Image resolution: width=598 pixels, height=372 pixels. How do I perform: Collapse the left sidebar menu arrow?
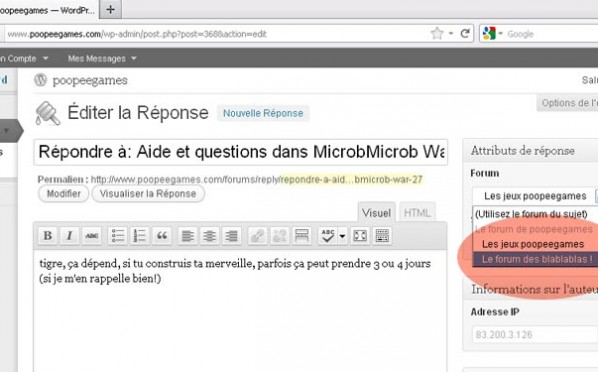[x=6, y=131]
